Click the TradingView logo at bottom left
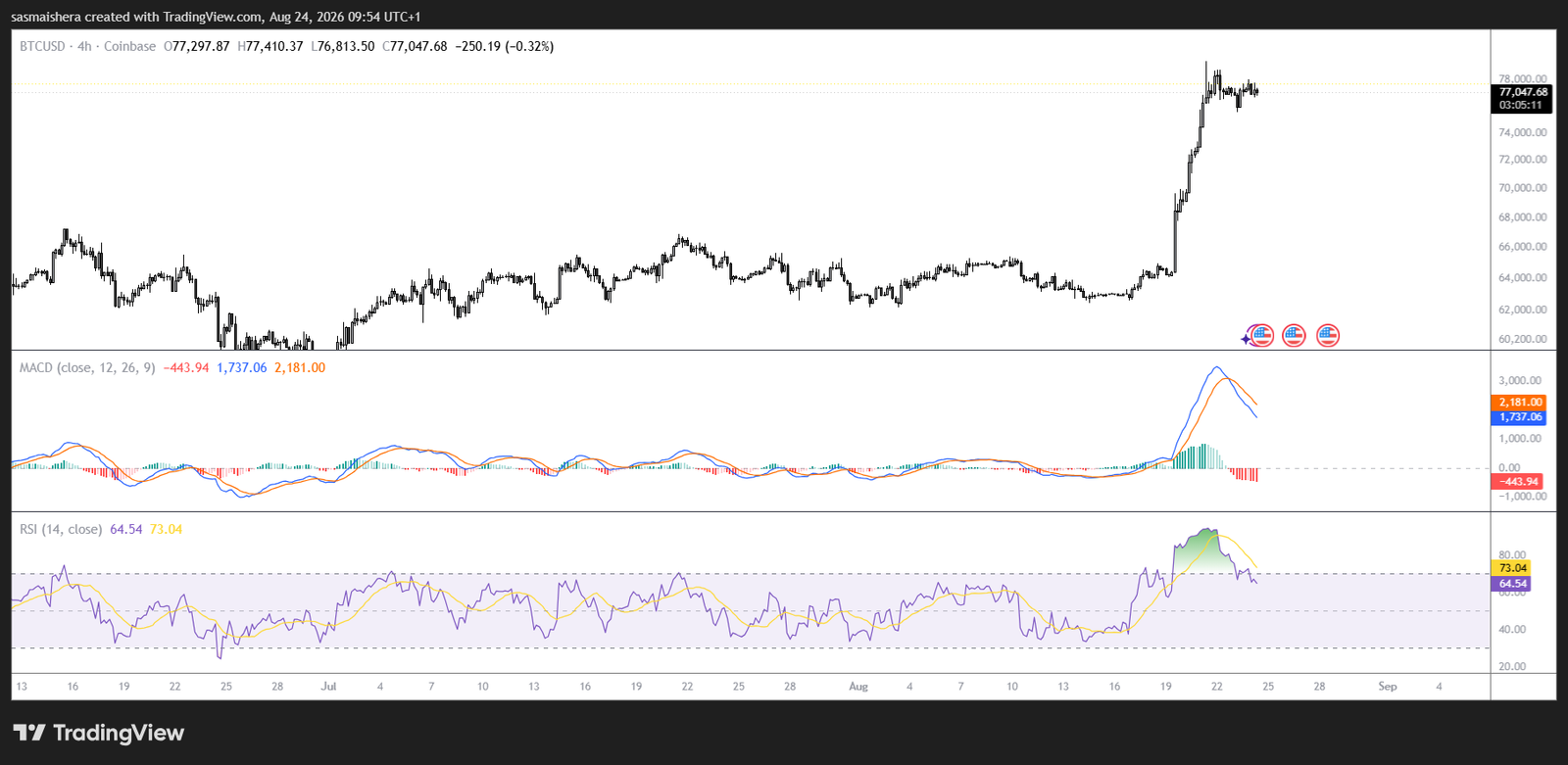1568x765 pixels. [98, 733]
